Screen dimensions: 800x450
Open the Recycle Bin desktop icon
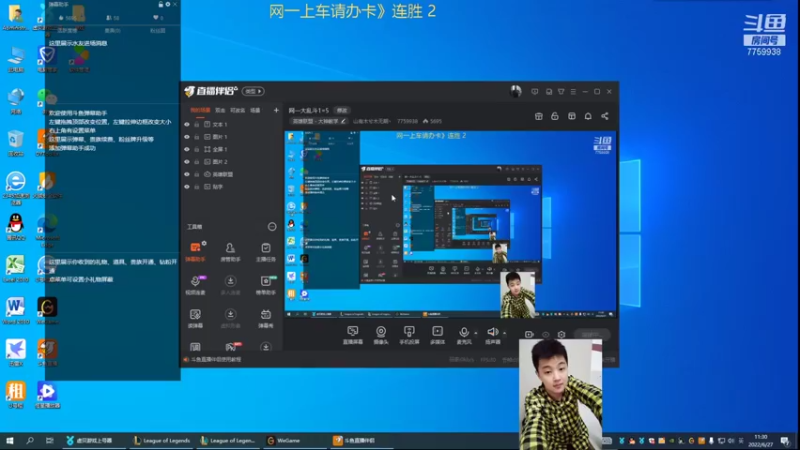coord(15,143)
